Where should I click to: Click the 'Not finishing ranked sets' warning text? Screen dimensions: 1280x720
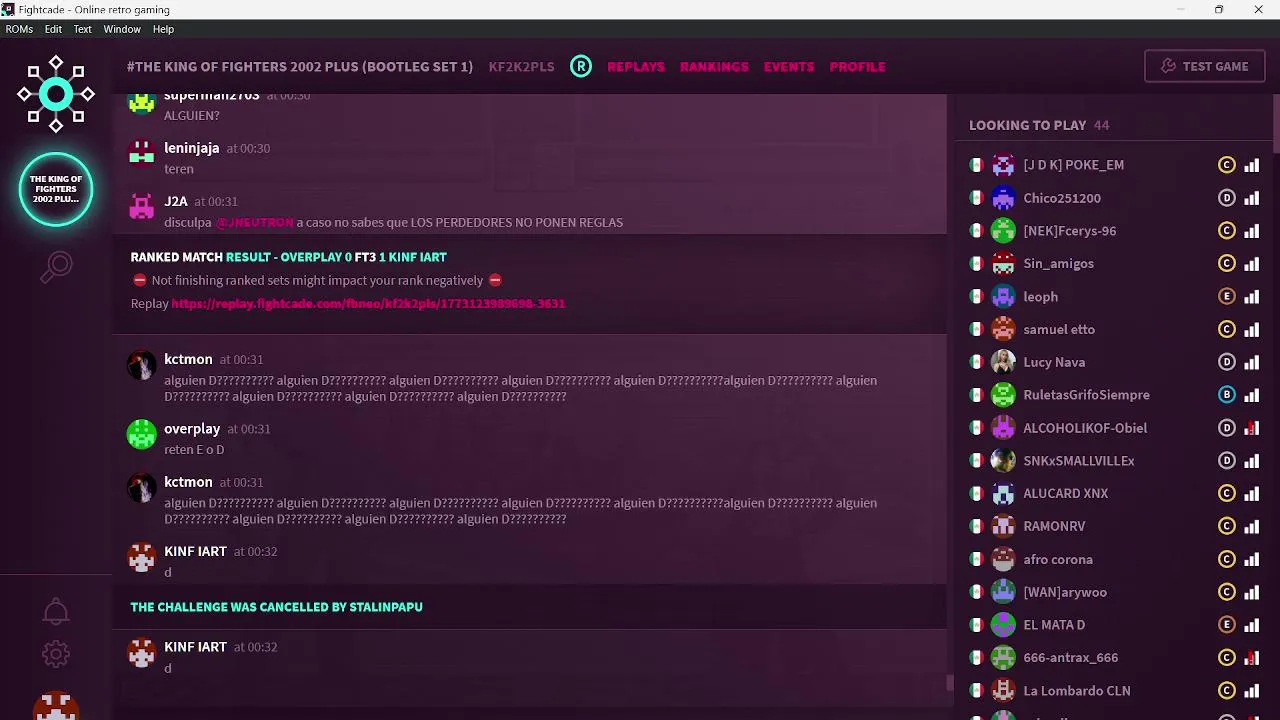coord(317,280)
